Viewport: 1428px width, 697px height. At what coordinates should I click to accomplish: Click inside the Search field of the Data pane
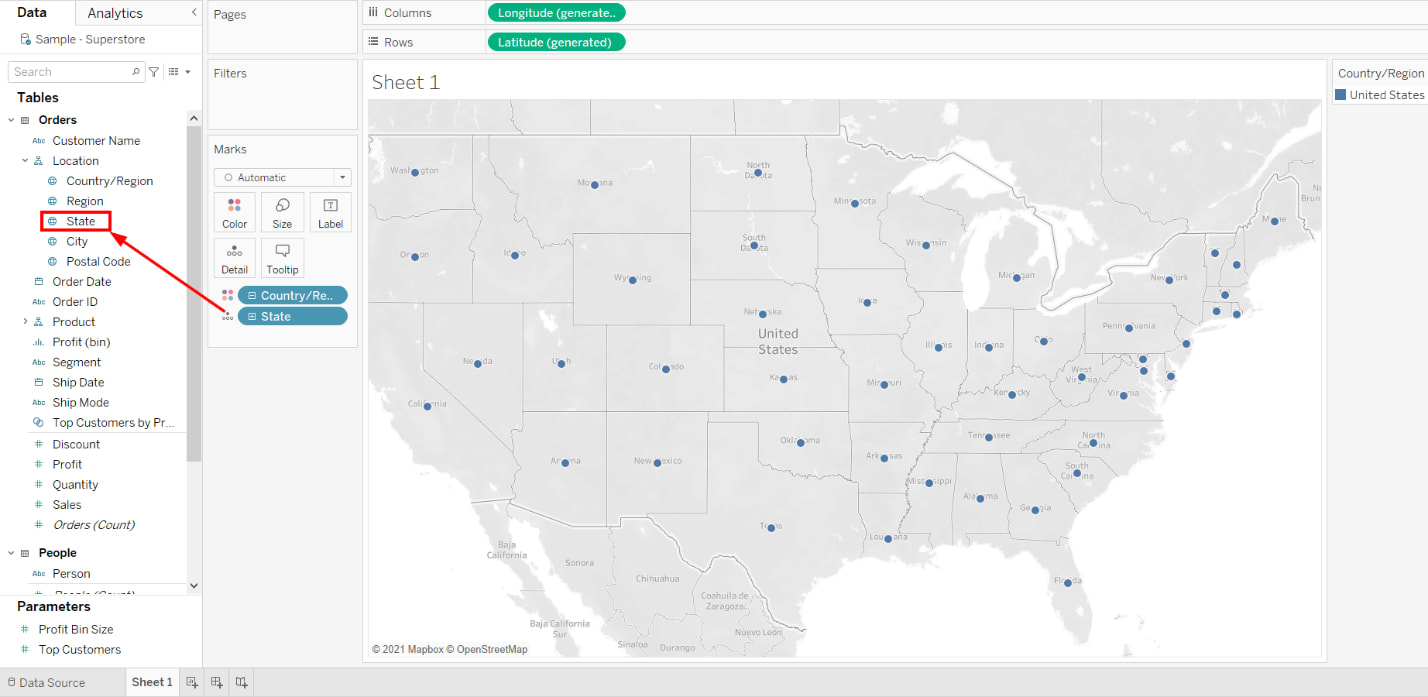[x=70, y=71]
